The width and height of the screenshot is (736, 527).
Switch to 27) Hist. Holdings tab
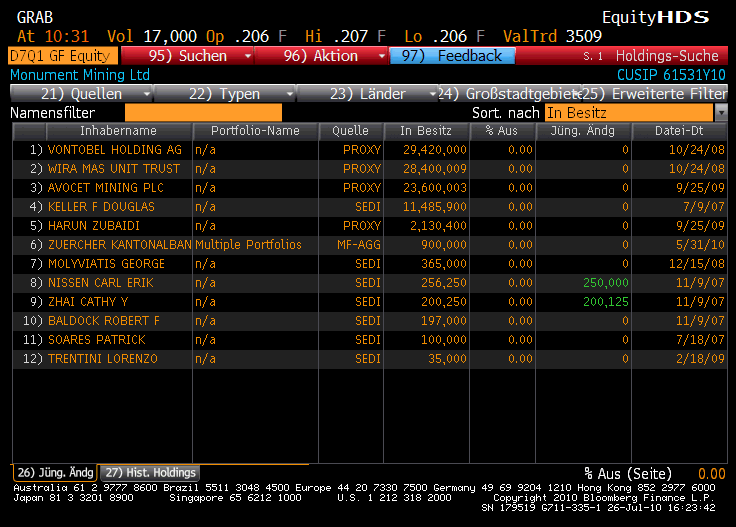point(150,473)
